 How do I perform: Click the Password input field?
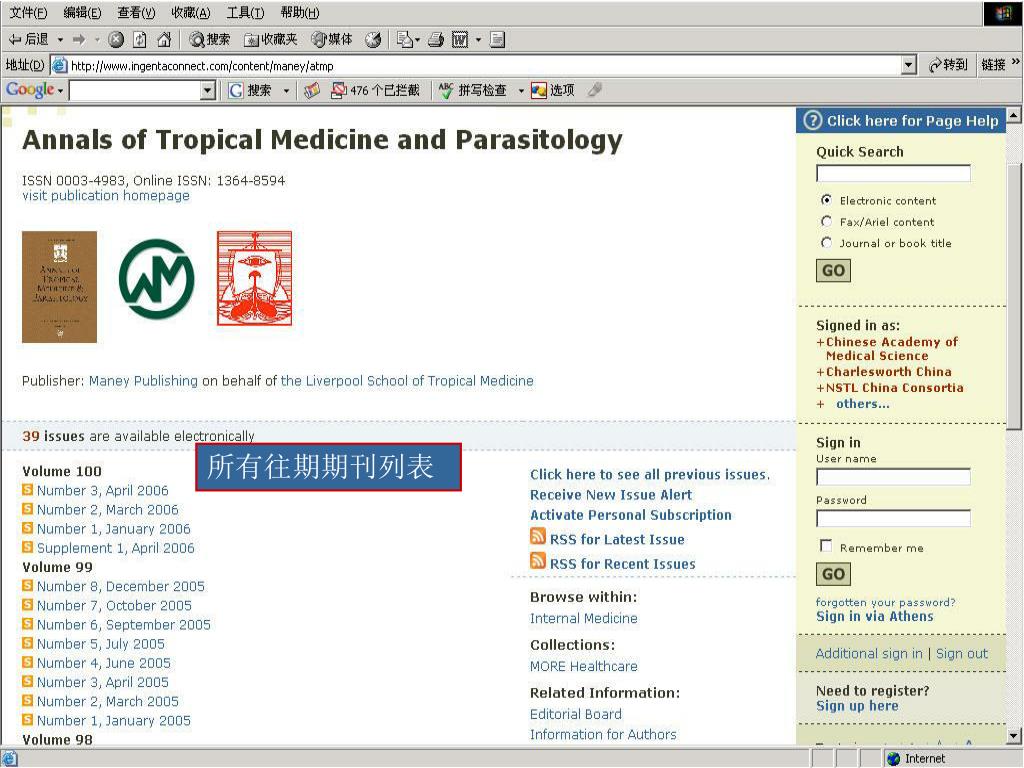893,518
